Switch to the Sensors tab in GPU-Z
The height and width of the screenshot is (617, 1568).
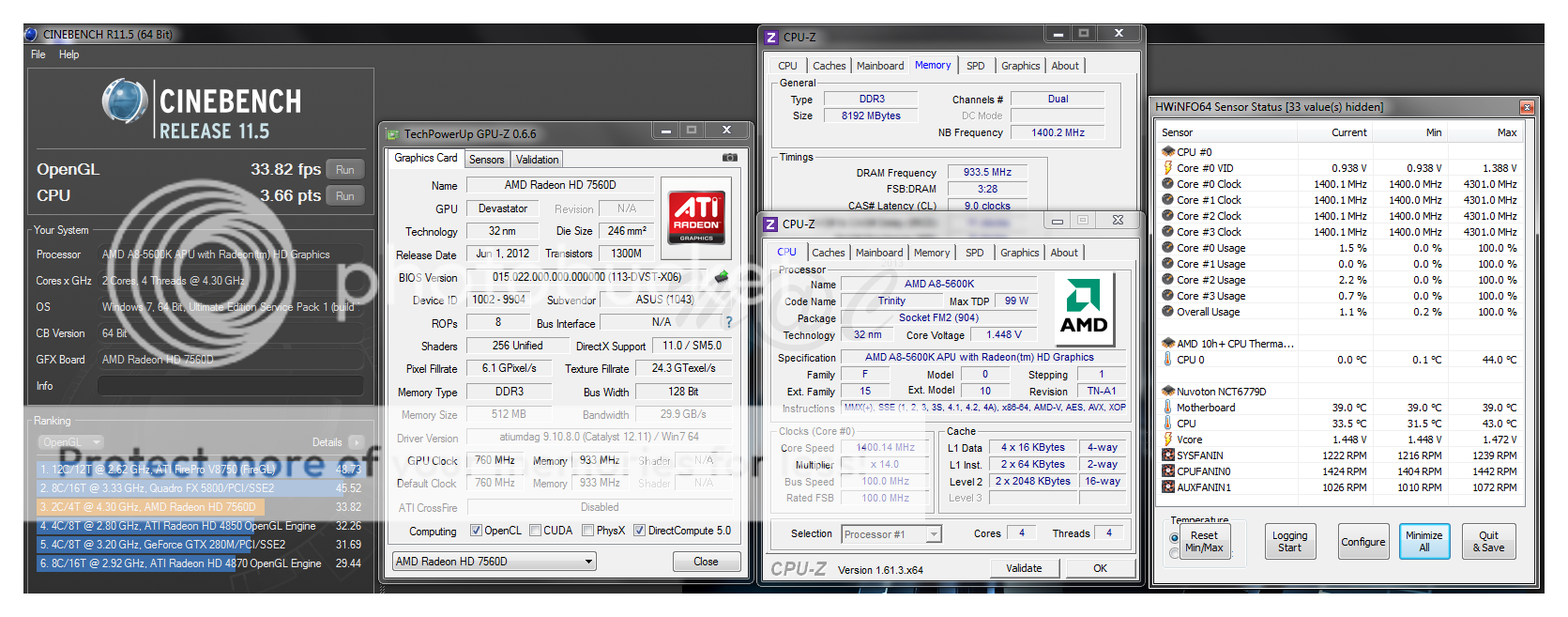point(487,160)
